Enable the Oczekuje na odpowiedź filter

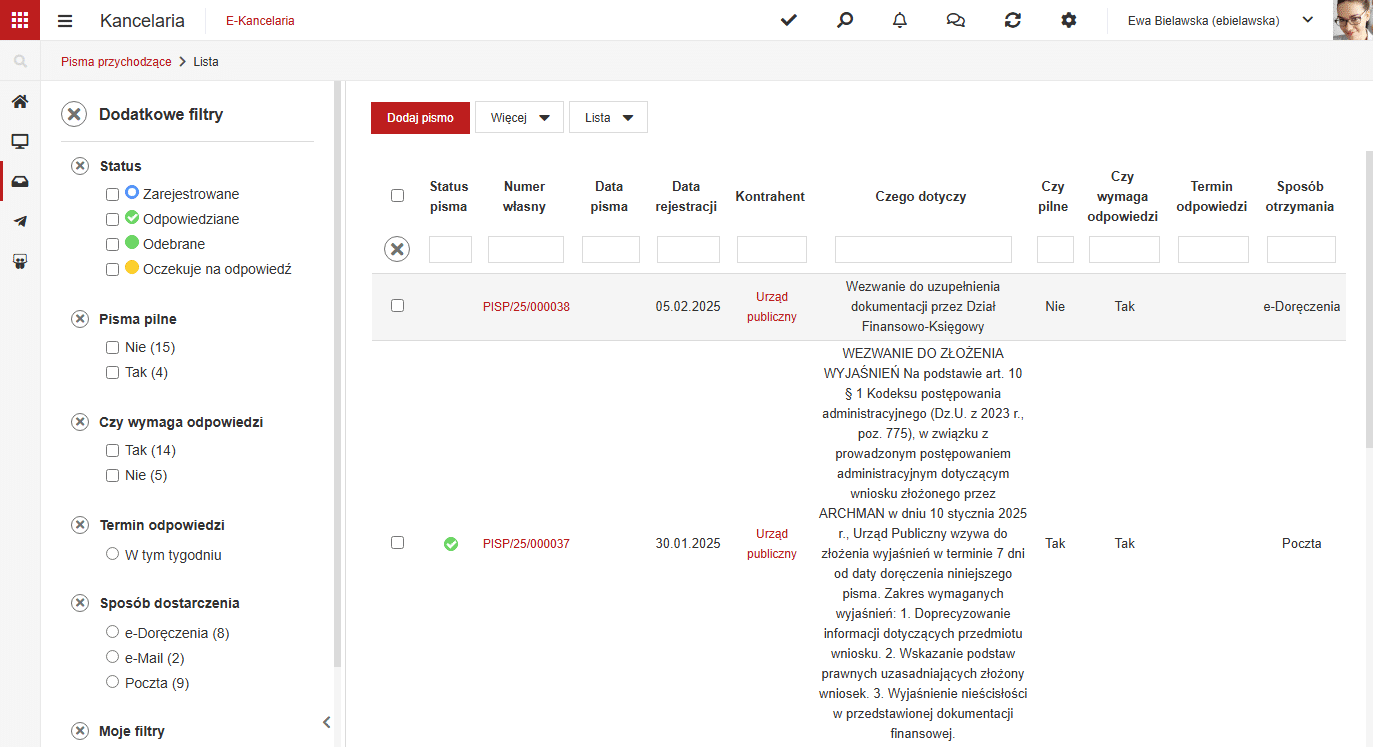113,269
